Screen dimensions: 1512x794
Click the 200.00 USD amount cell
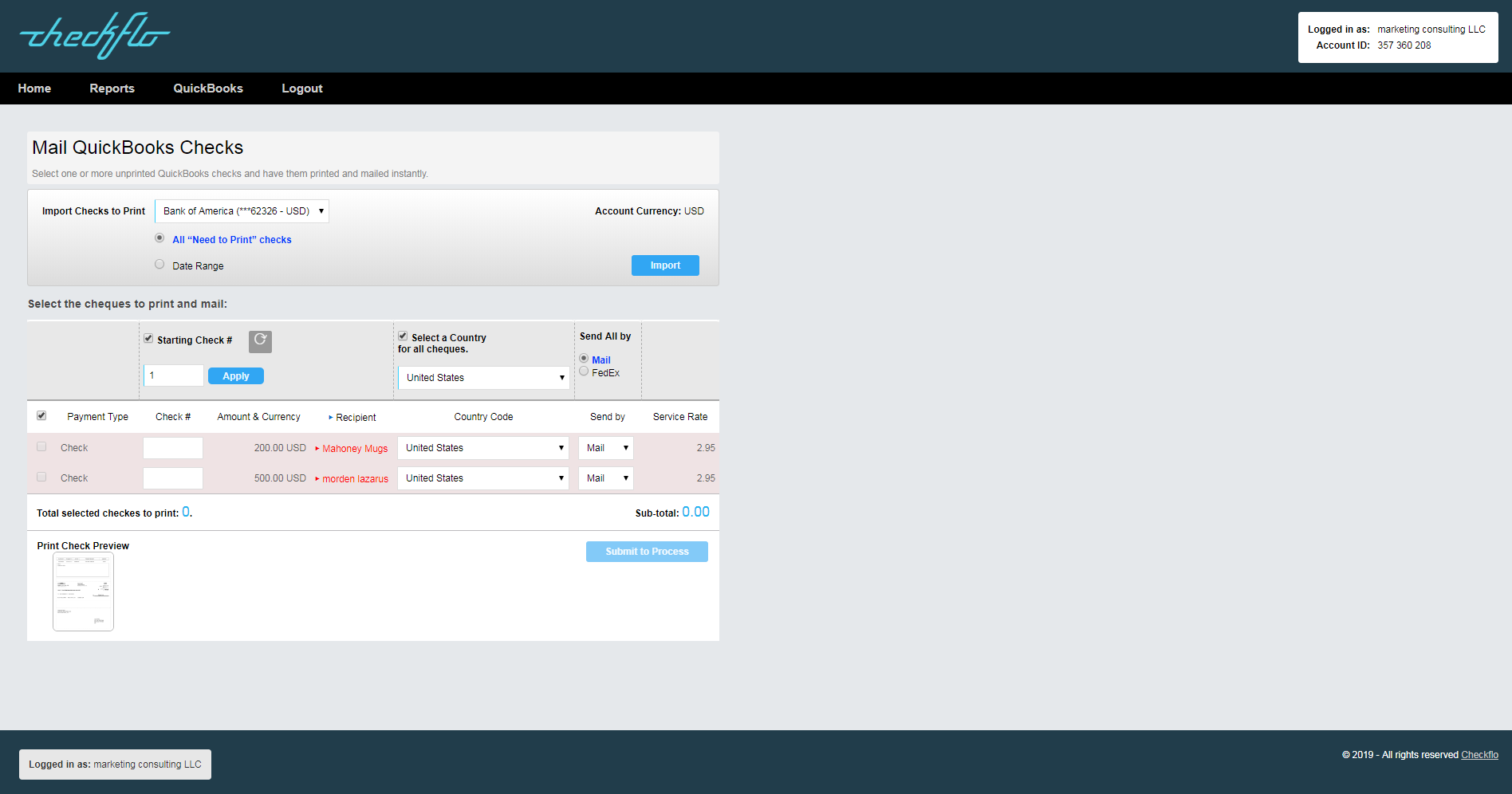tap(280, 448)
